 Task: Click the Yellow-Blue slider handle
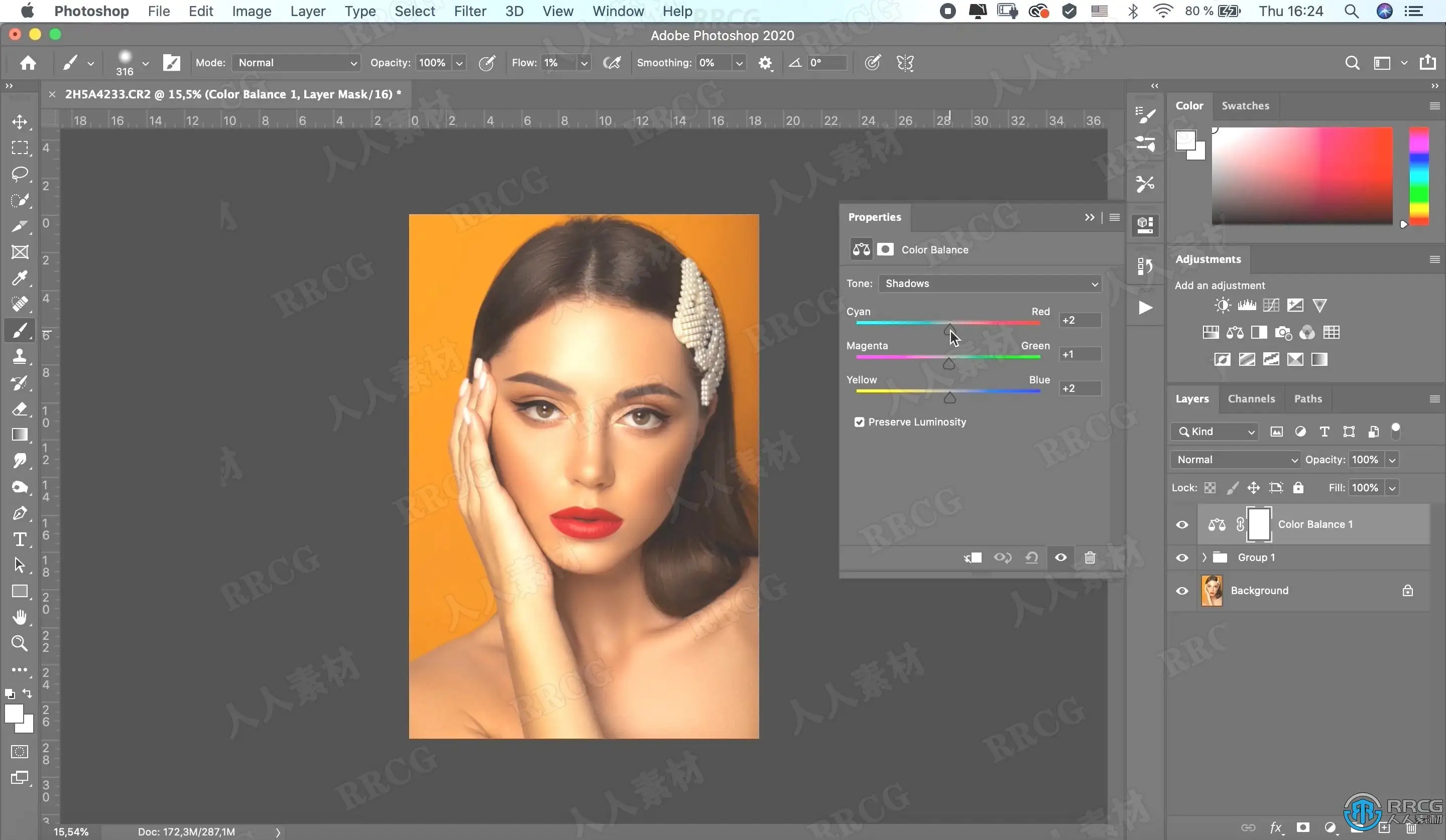pyautogui.click(x=949, y=397)
